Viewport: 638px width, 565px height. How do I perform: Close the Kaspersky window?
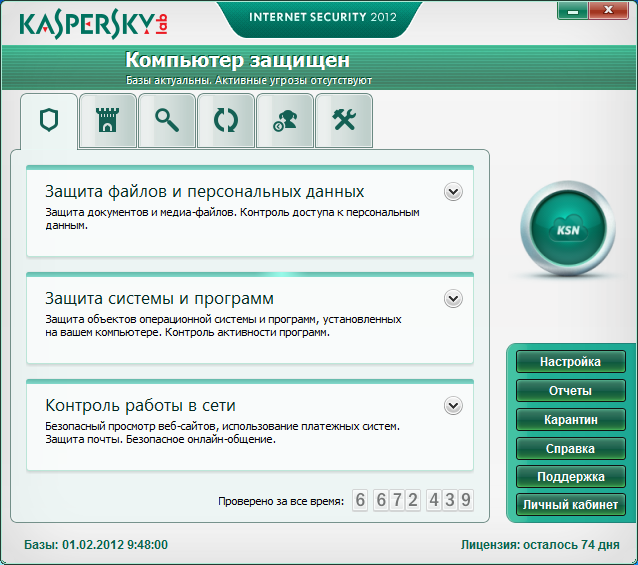point(608,11)
